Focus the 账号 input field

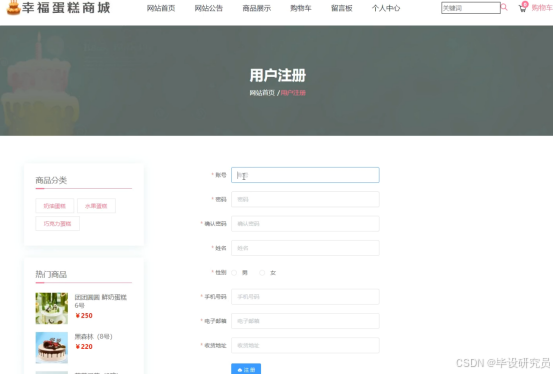[x=305, y=175]
